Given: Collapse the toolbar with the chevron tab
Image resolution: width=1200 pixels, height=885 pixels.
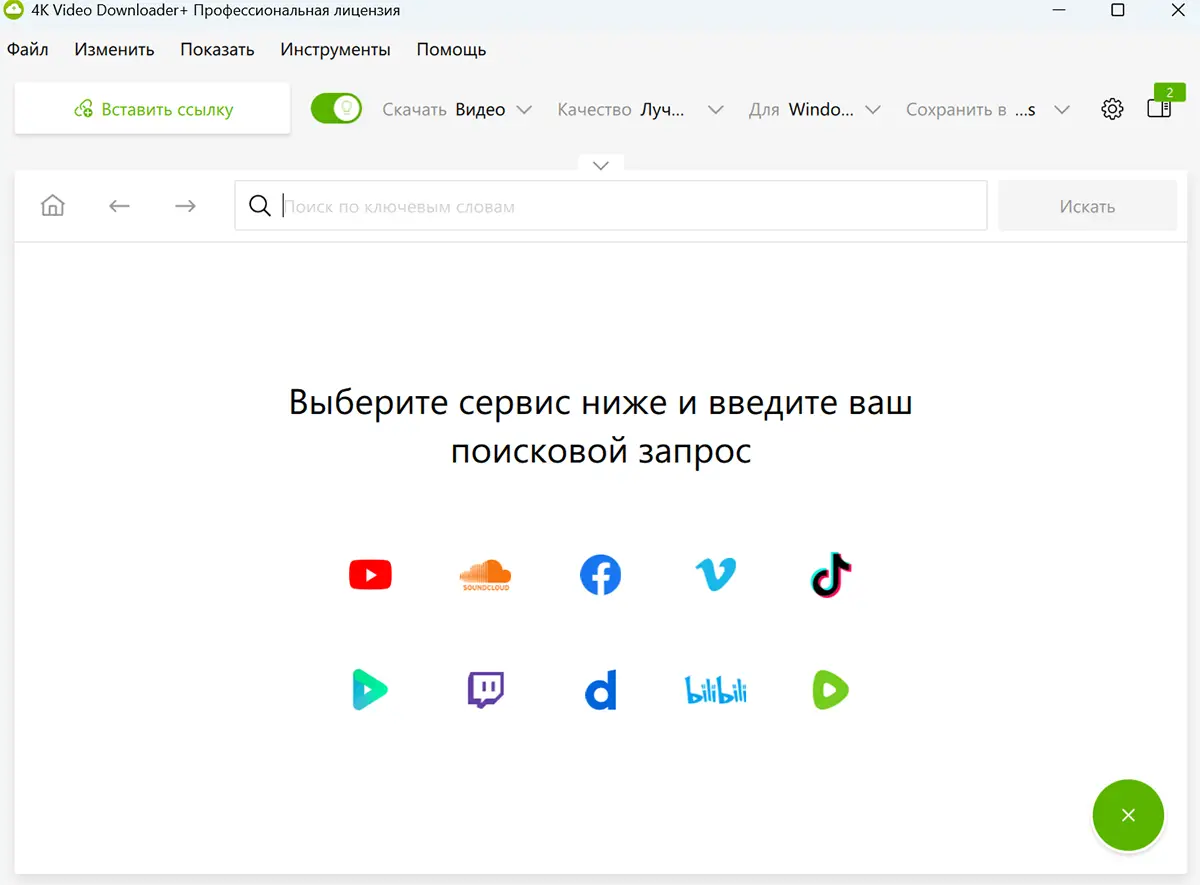Looking at the screenshot, I should pos(601,165).
